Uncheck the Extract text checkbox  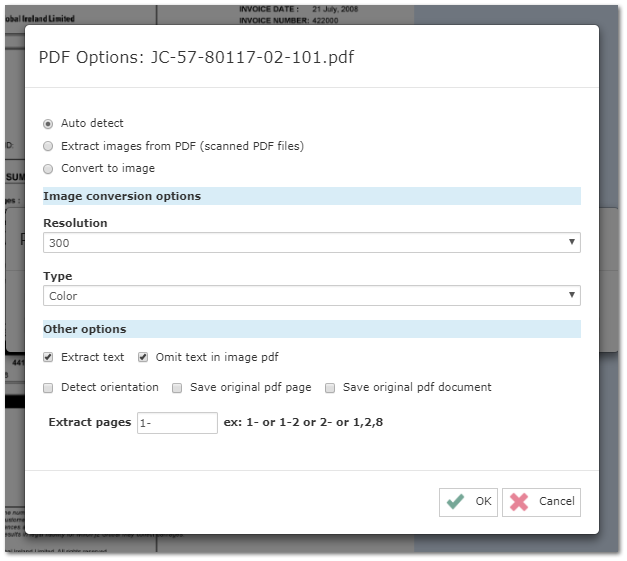(x=48, y=357)
